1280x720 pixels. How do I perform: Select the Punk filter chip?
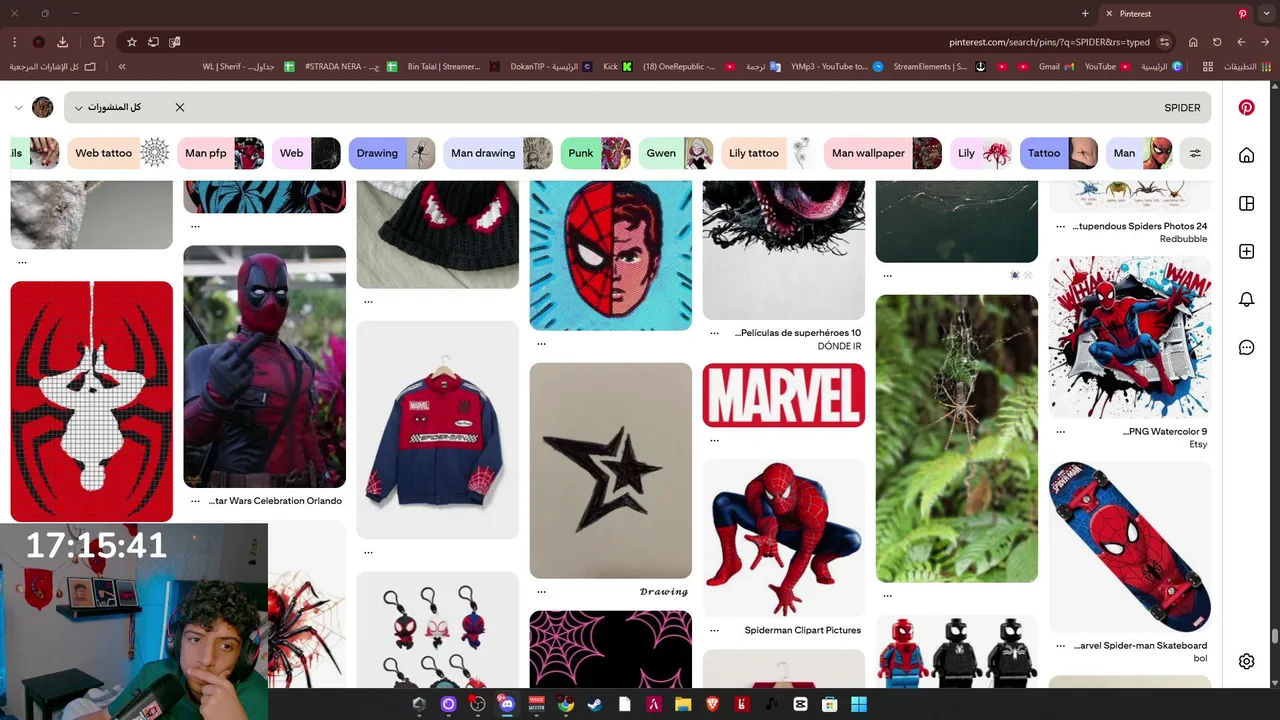click(596, 153)
